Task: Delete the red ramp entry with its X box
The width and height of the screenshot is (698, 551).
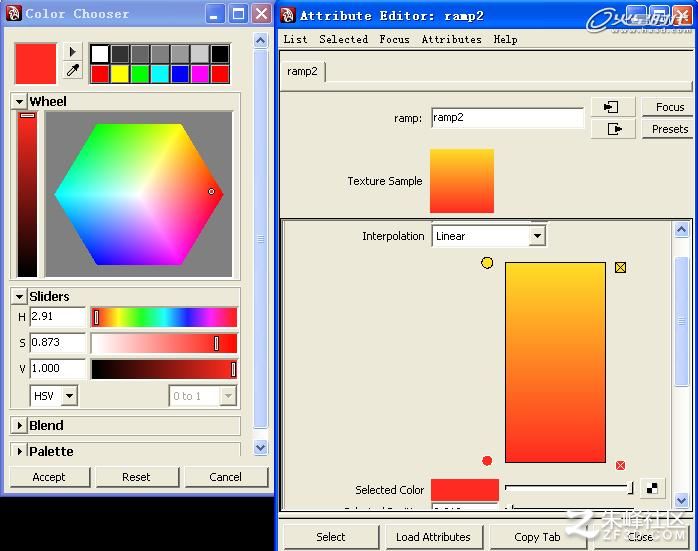Action: [620, 466]
